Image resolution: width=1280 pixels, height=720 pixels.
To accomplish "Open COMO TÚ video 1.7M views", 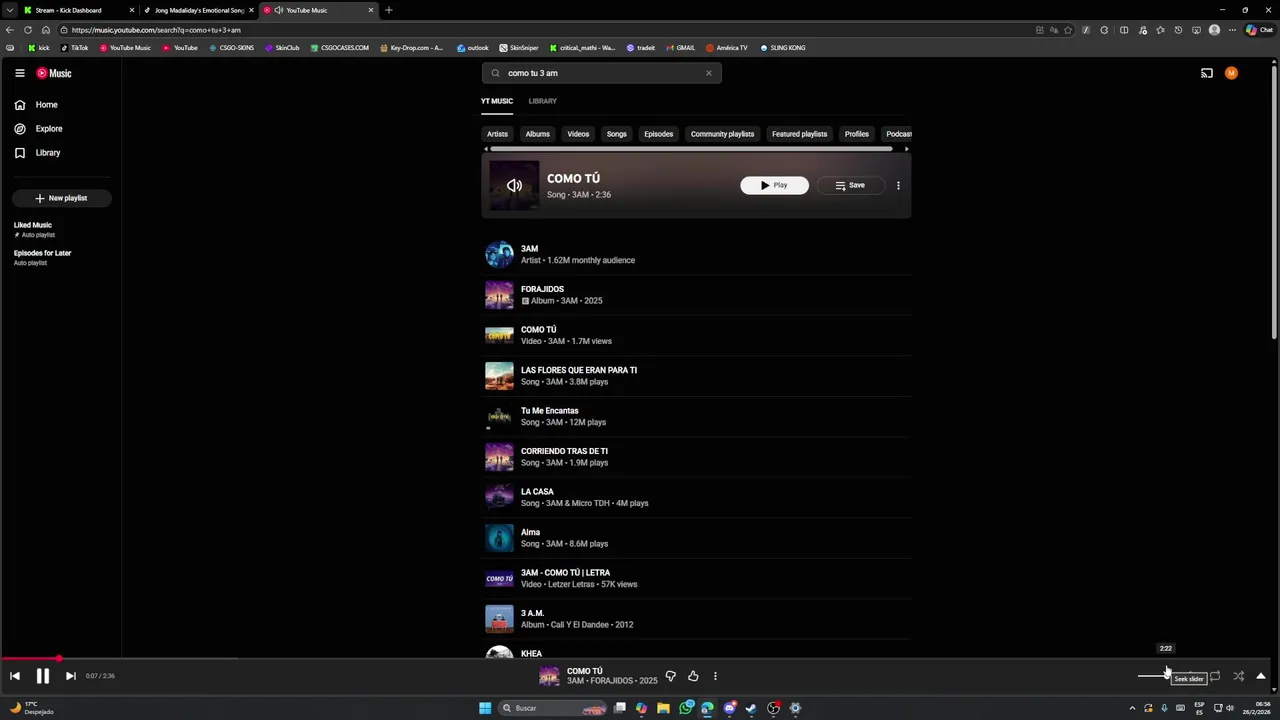I will point(696,335).
